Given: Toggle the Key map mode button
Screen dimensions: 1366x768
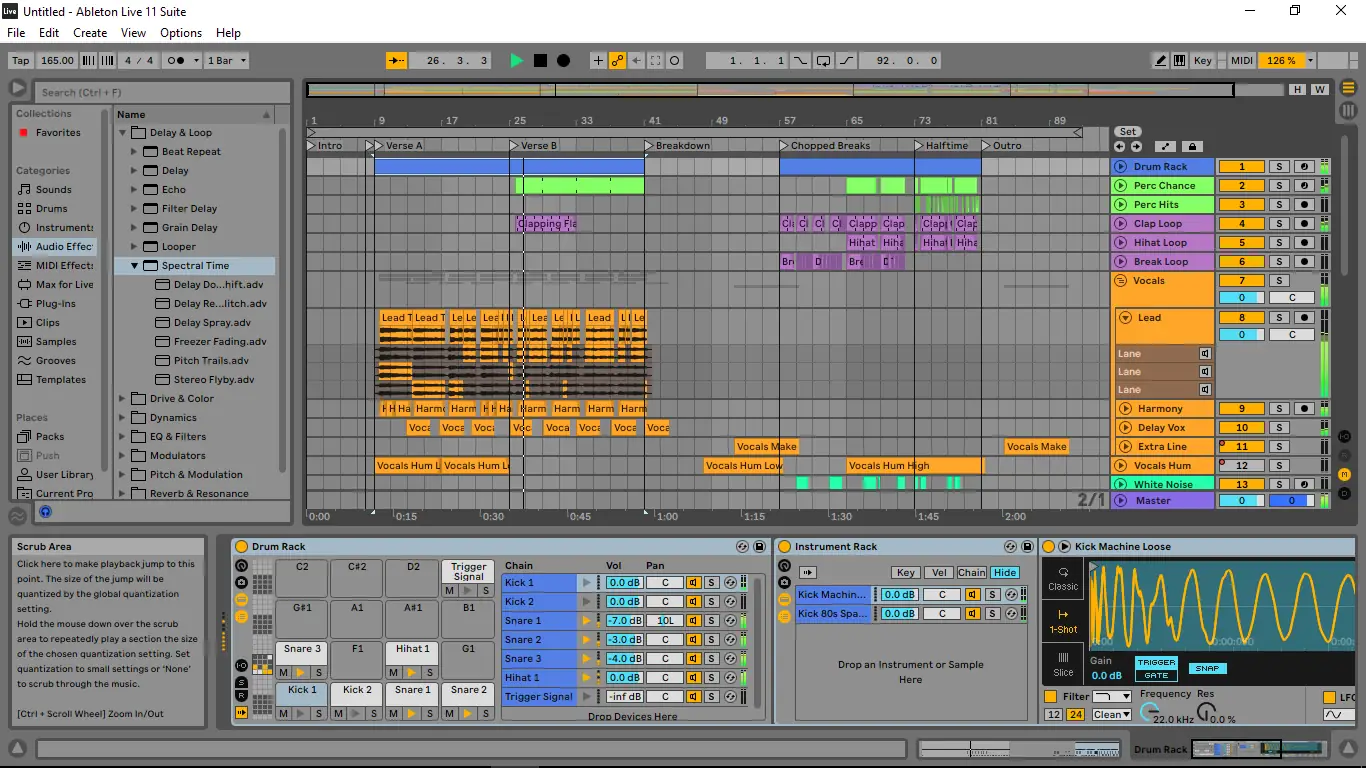Looking at the screenshot, I should pos(1203,61).
